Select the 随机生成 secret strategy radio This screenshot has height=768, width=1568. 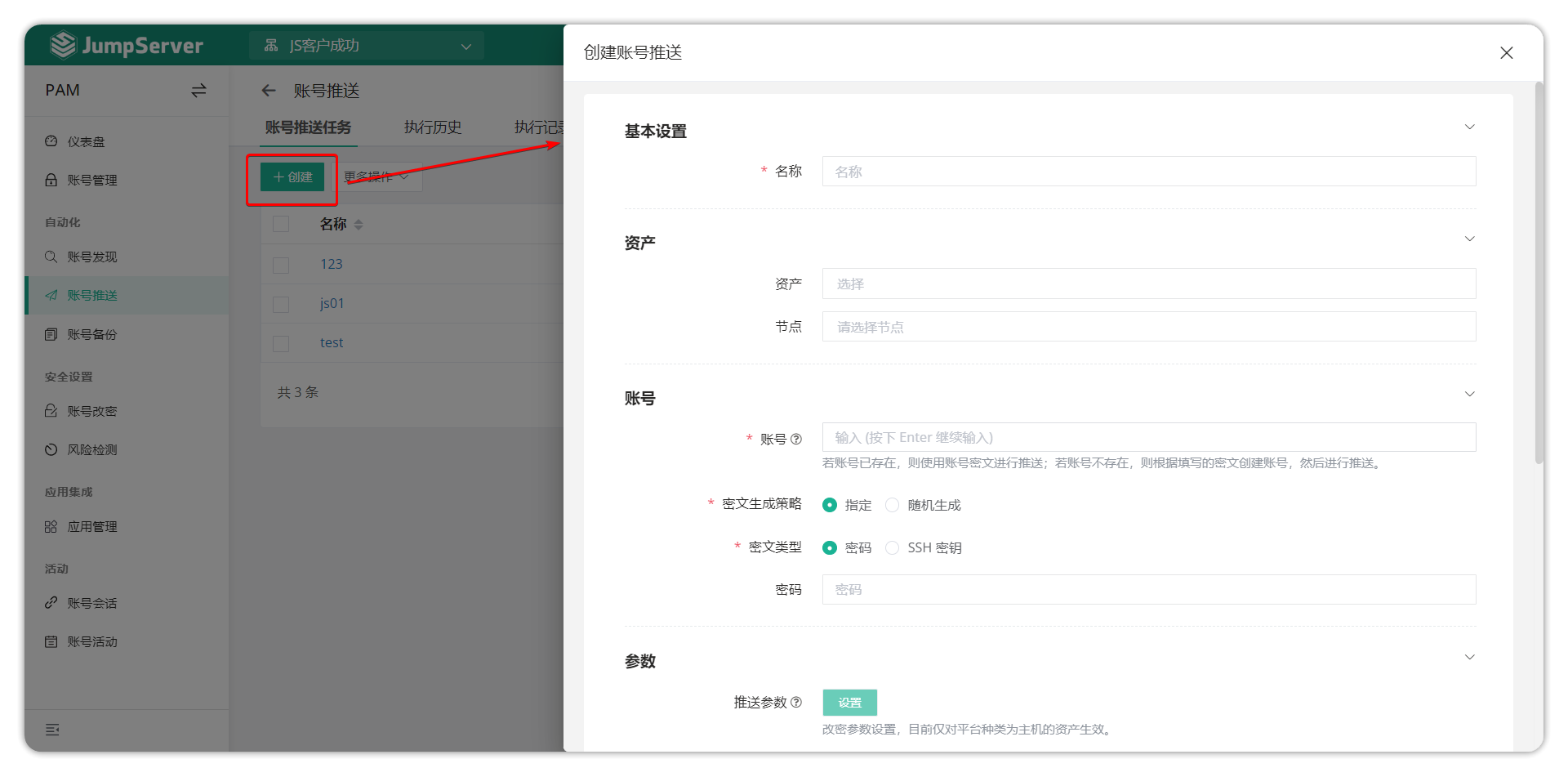[892, 505]
